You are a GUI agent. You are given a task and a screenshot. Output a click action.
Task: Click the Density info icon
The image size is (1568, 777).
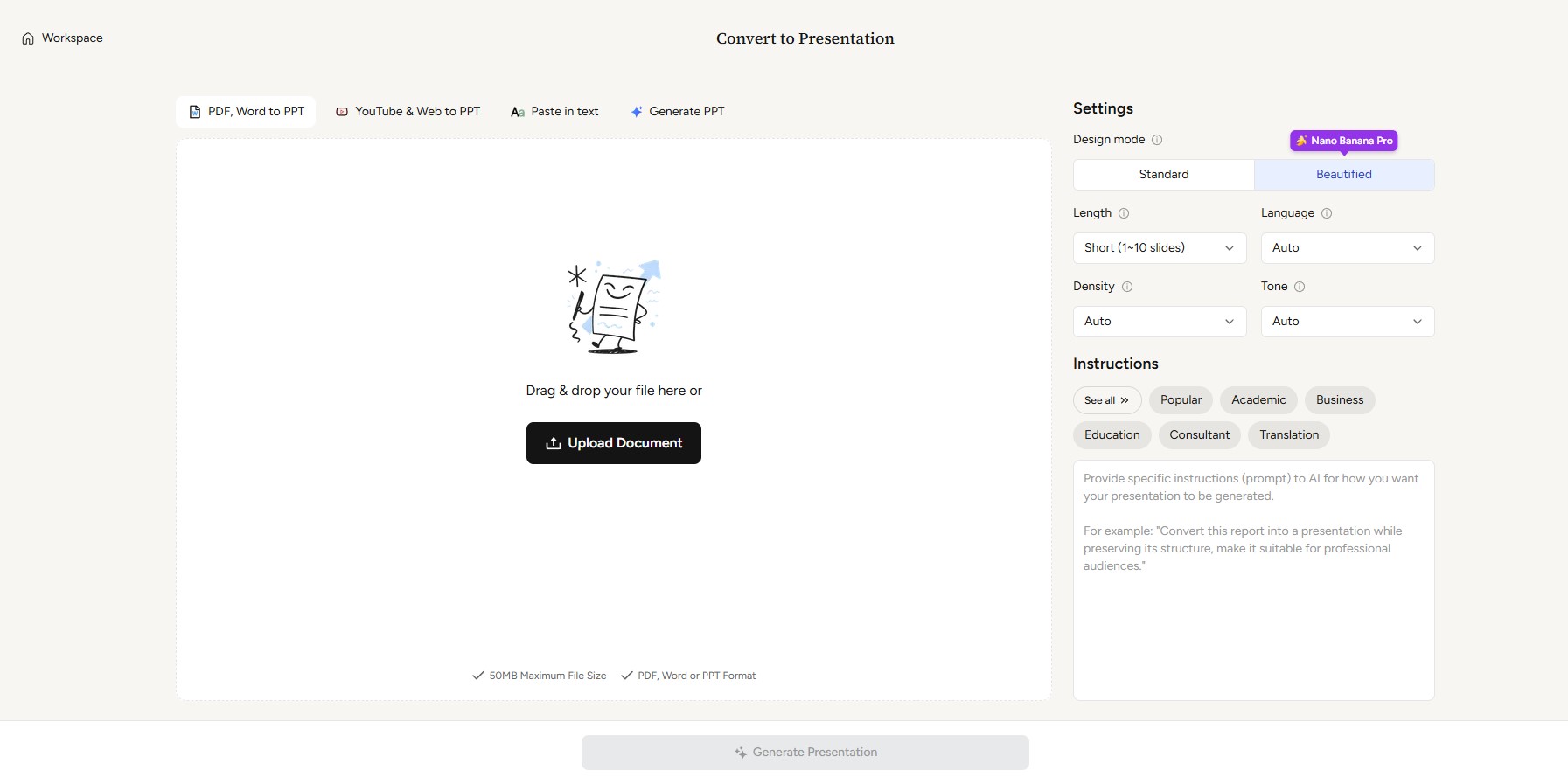click(1127, 287)
